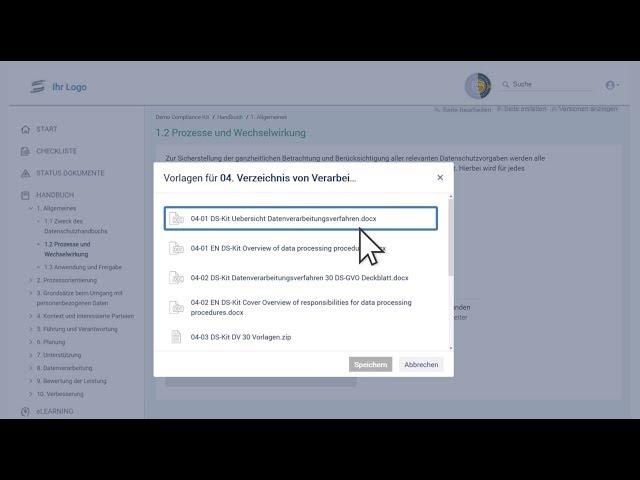Viewport: 640px width, 480px height.
Task: Select 04-01 Uebersicht Datenverarbeitungsverfahren.docx template
Action: coord(300,218)
